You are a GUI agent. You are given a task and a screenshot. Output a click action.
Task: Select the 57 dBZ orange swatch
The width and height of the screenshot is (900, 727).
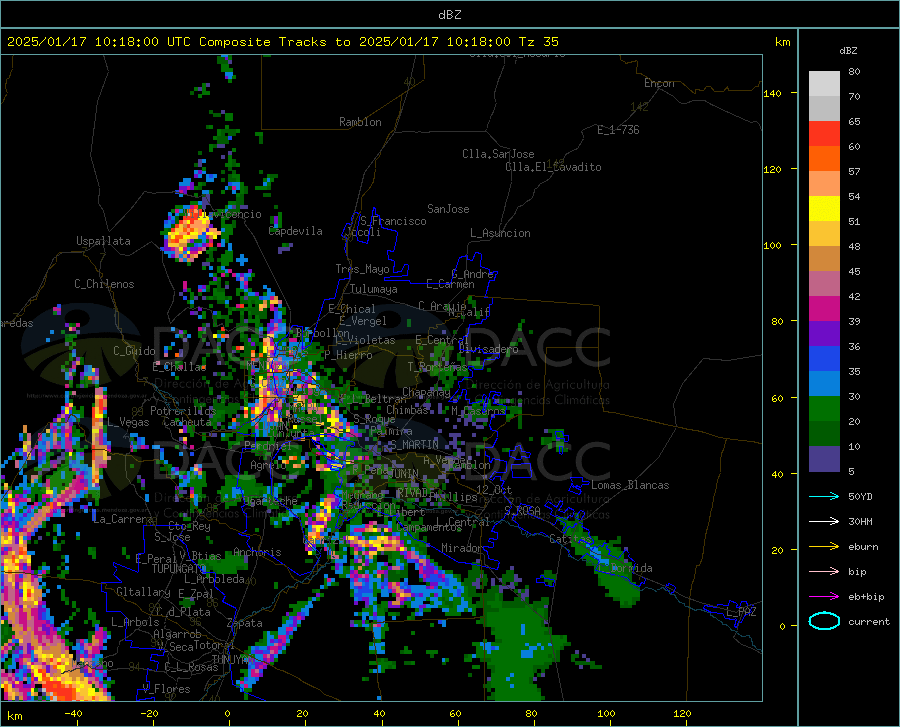point(824,158)
